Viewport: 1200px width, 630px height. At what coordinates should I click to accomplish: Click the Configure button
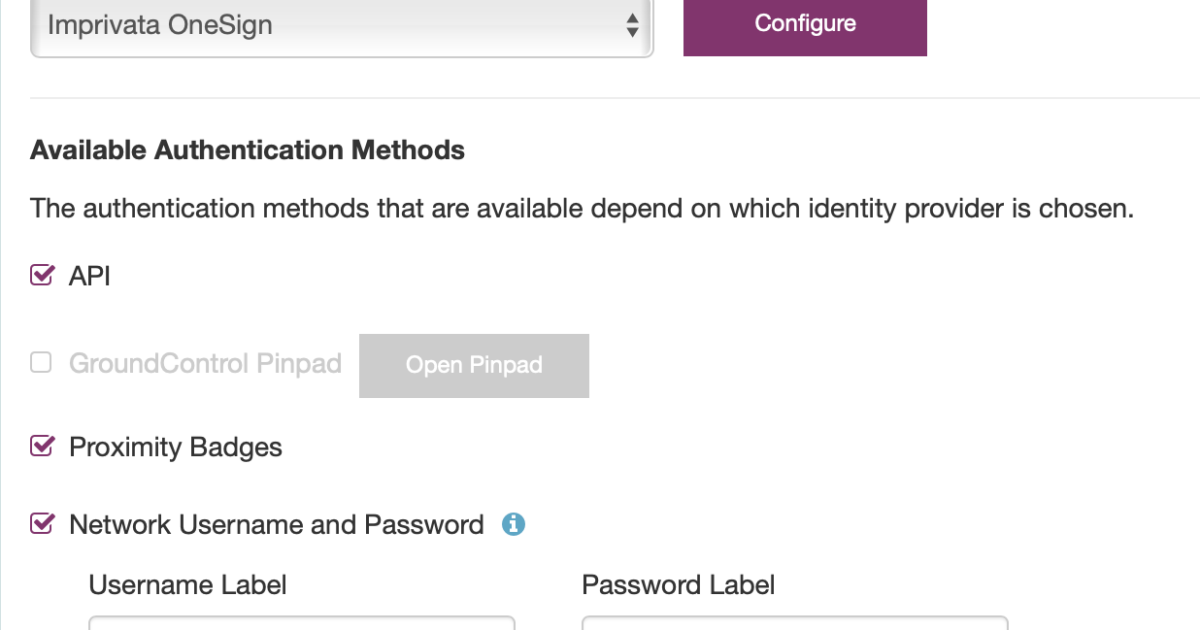point(805,22)
